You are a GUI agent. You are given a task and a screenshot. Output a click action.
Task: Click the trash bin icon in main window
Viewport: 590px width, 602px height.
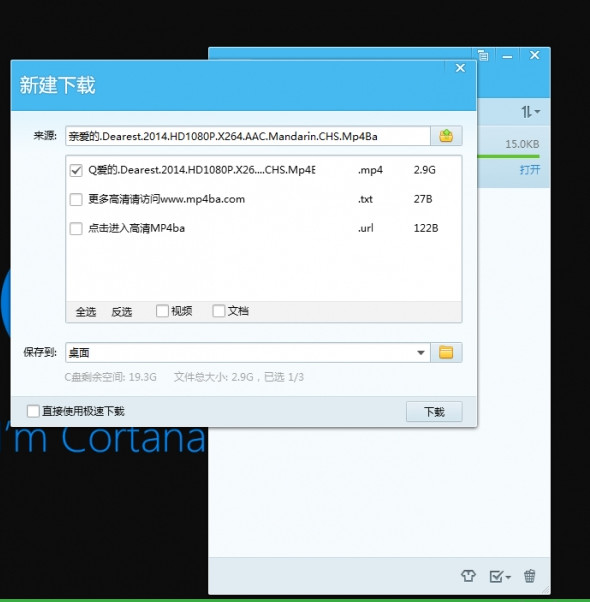point(530,576)
